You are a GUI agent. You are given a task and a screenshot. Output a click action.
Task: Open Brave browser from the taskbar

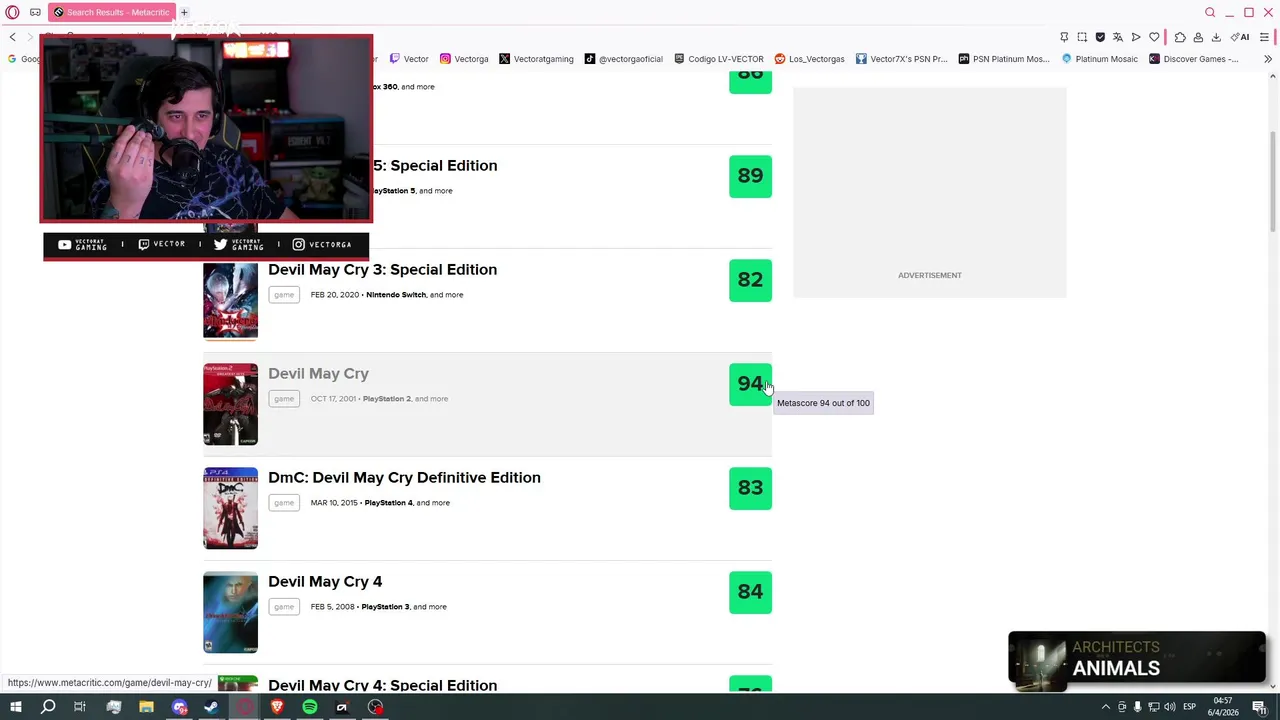277,707
